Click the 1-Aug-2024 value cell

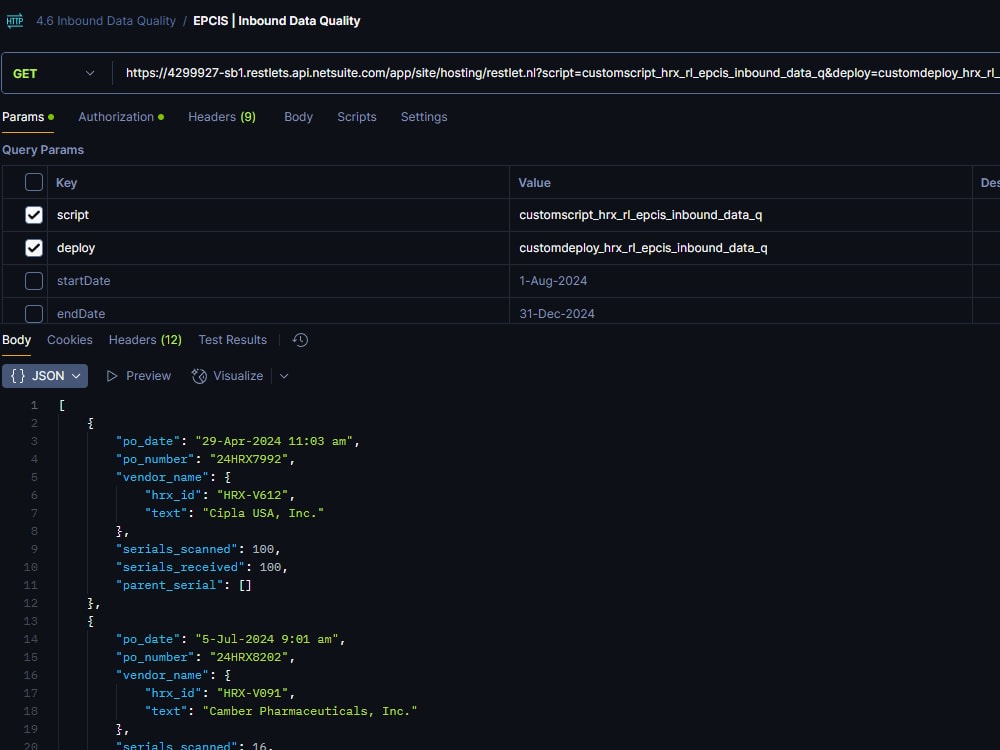tap(741, 281)
